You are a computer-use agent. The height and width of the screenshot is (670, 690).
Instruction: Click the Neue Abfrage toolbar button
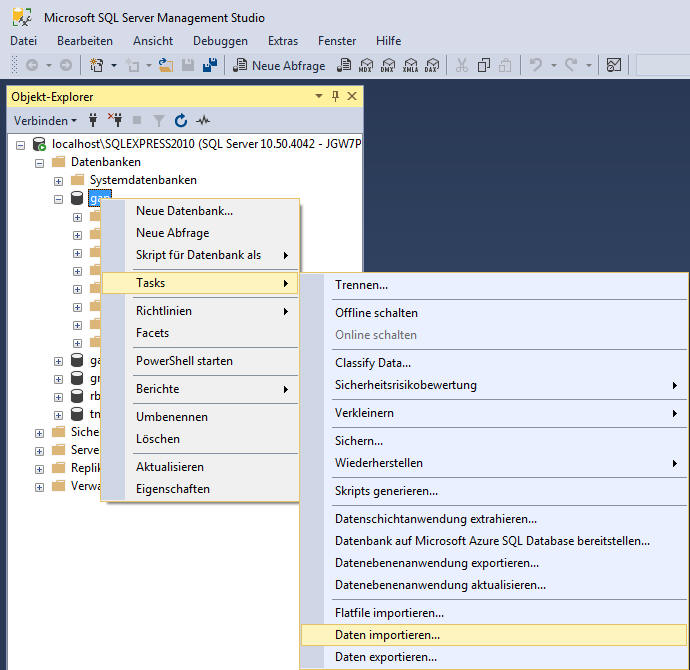pos(279,66)
